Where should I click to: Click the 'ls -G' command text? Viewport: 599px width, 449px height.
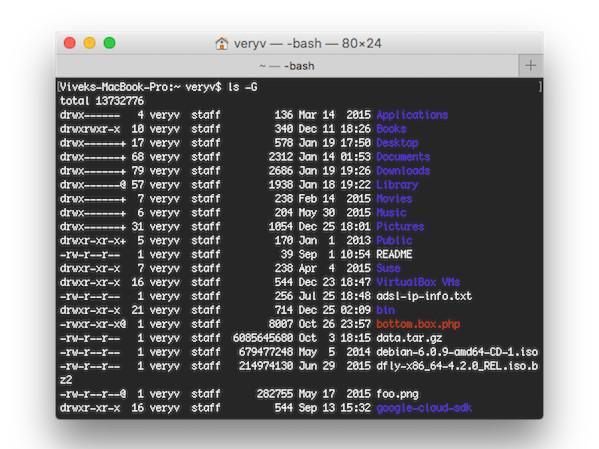[x=242, y=87]
